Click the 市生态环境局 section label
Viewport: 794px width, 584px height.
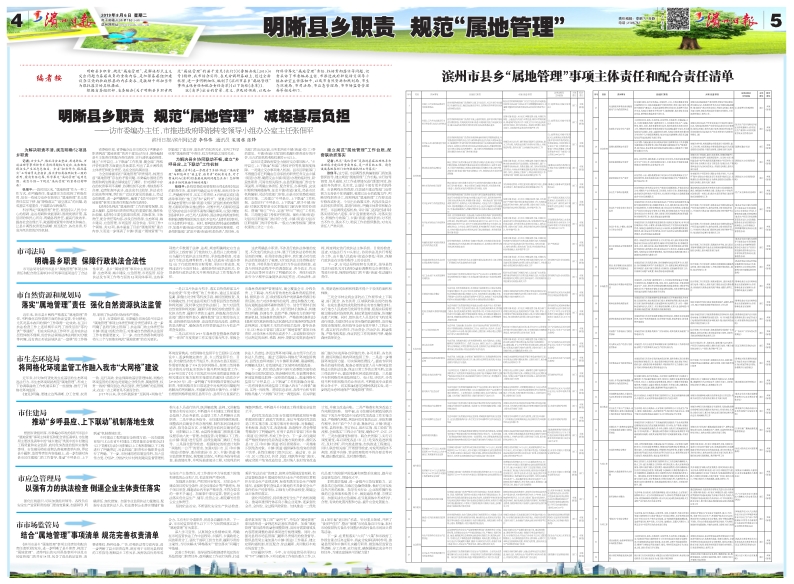click(38, 359)
